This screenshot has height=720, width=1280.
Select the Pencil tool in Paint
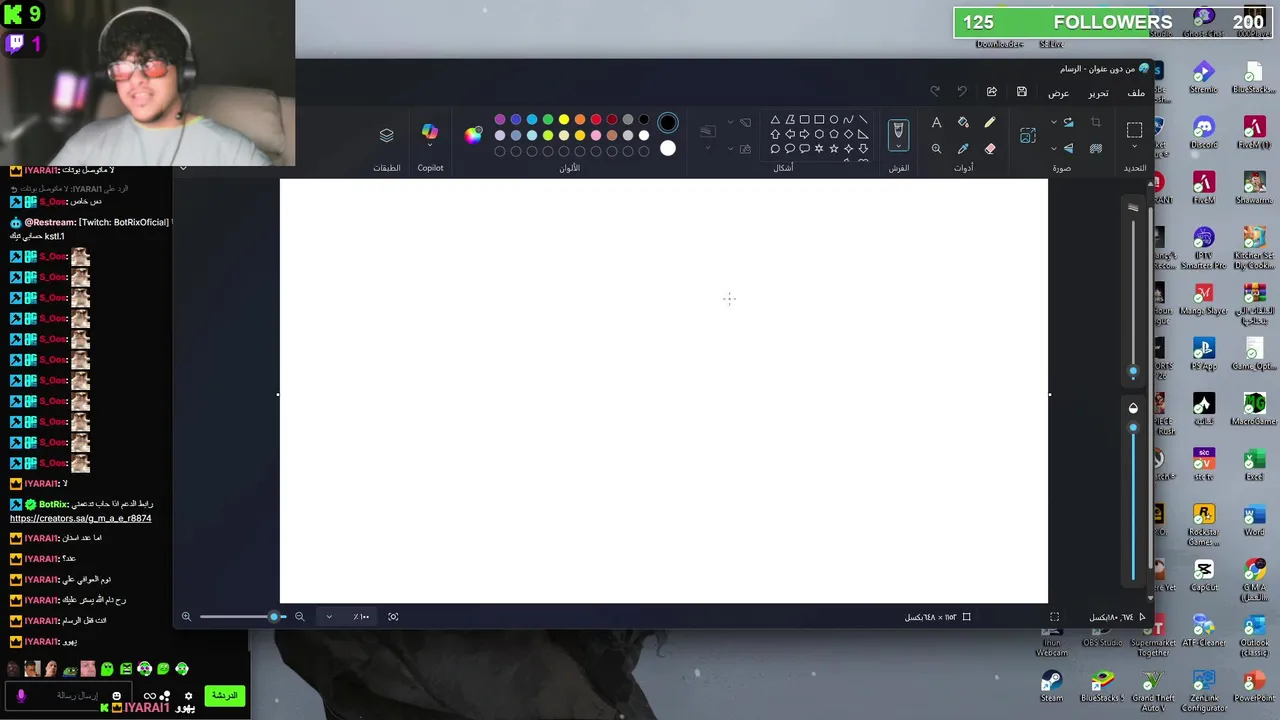[x=989, y=122]
